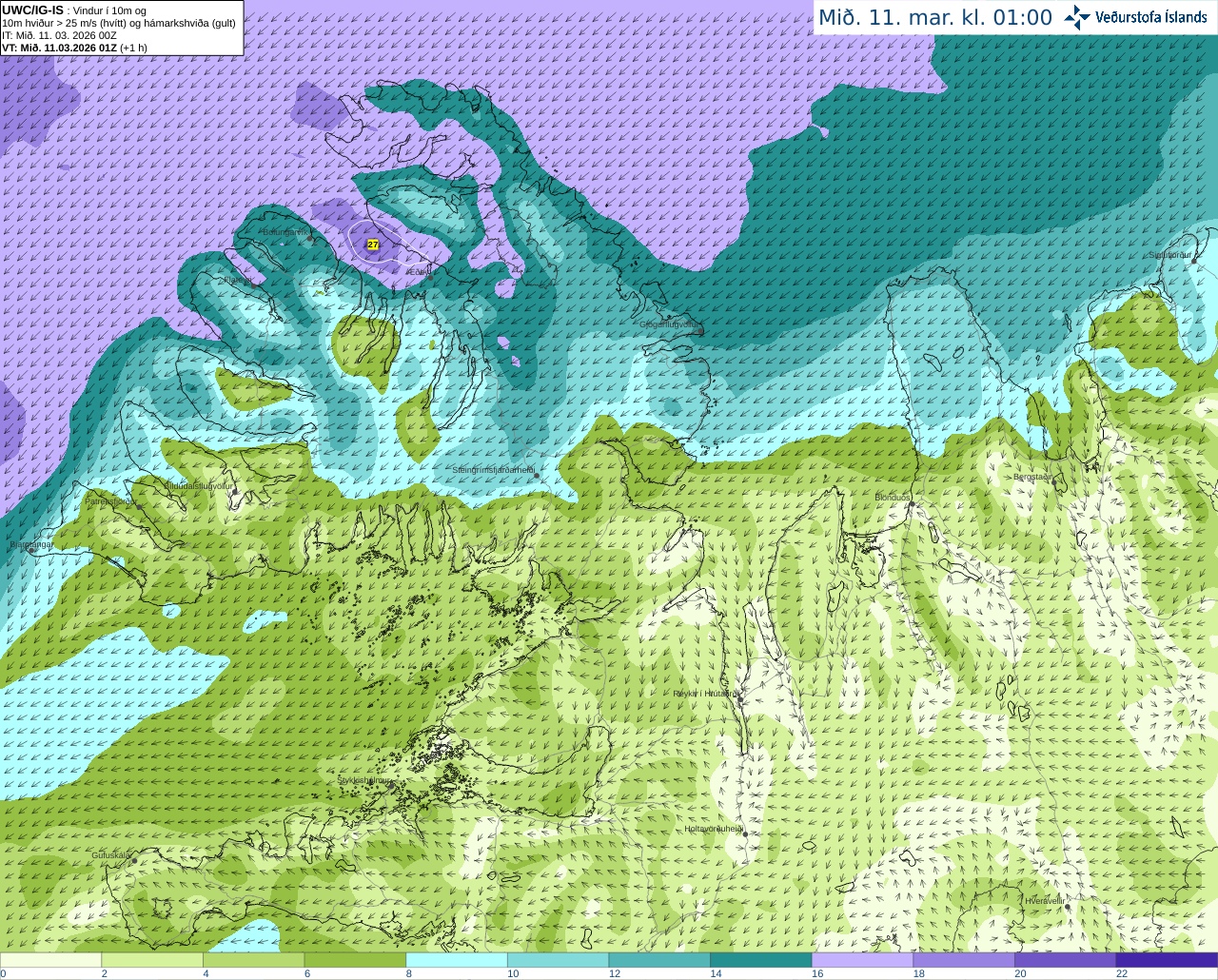1218x980 pixels.
Task: Select the Holtavörðuheiði station marker
Action: click(x=745, y=834)
